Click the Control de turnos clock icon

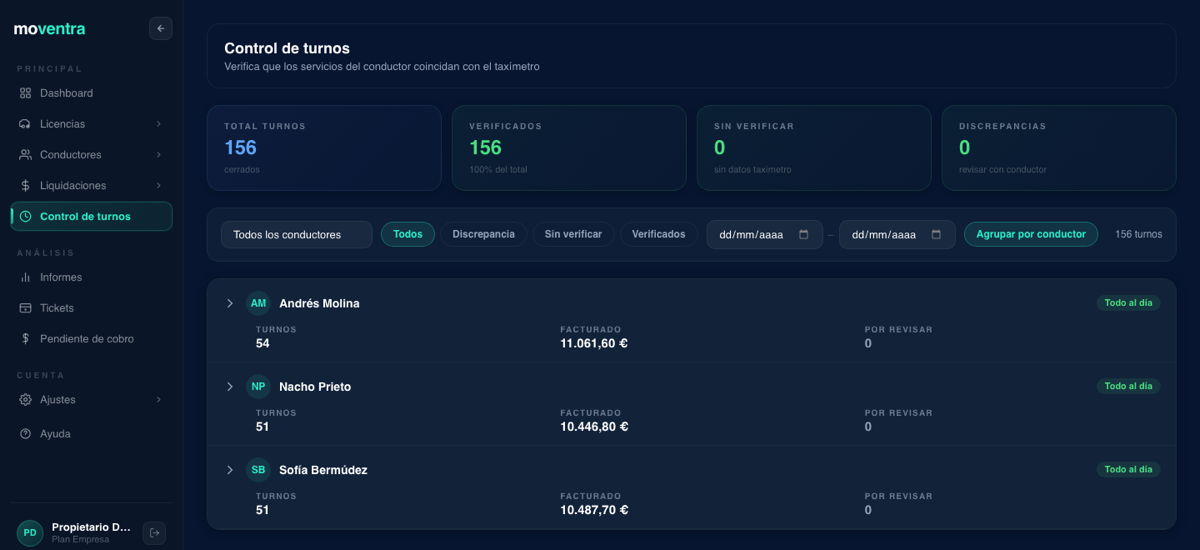25,216
